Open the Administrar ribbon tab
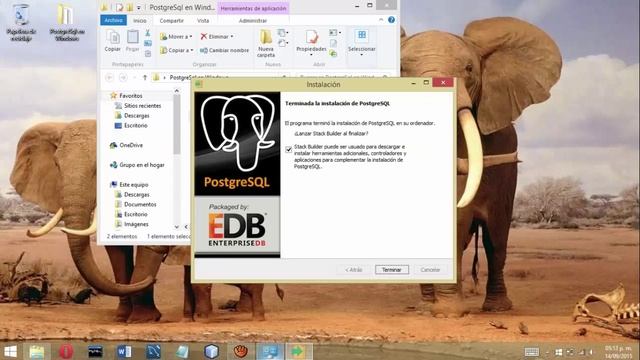This screenshot has width=640, height=360. pyautogui.click(x=253, y=20)
